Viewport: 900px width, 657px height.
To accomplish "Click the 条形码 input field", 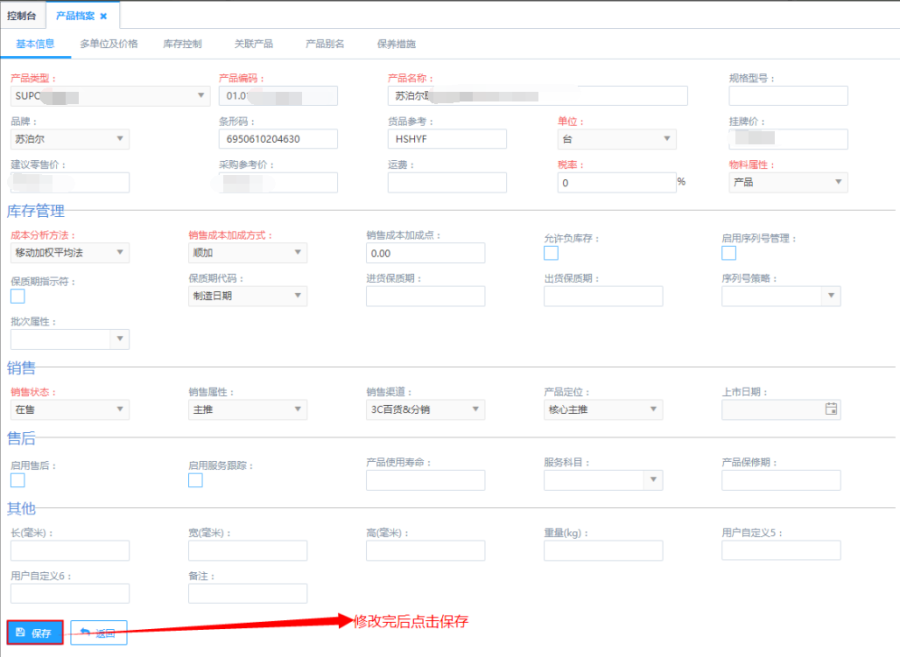I will (x=278, y=139).
